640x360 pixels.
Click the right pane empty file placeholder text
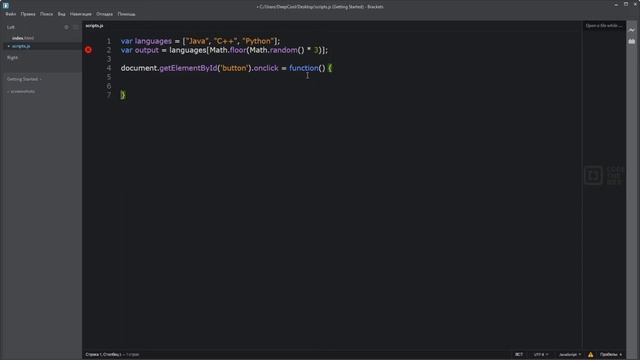tap(604, 26)
